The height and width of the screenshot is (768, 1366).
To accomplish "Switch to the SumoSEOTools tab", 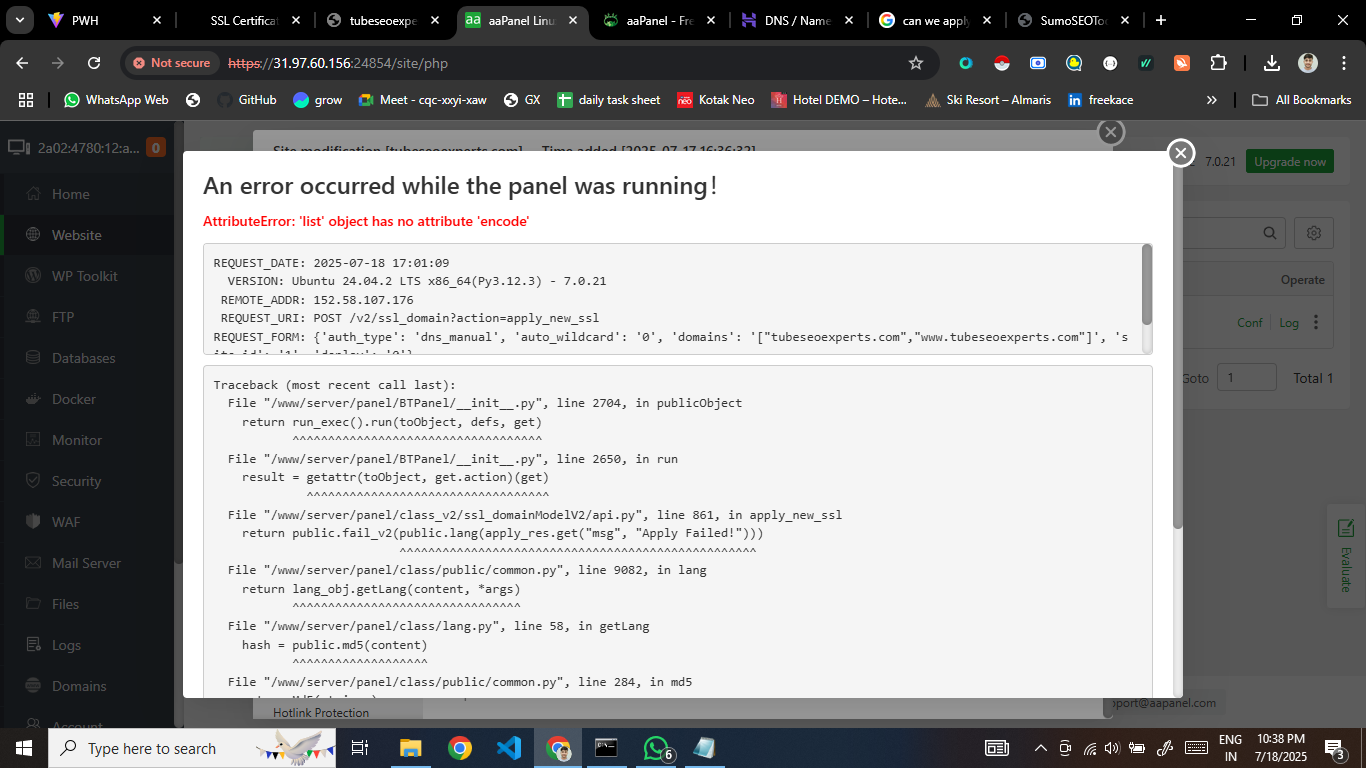I will [x=1074, y=20].
